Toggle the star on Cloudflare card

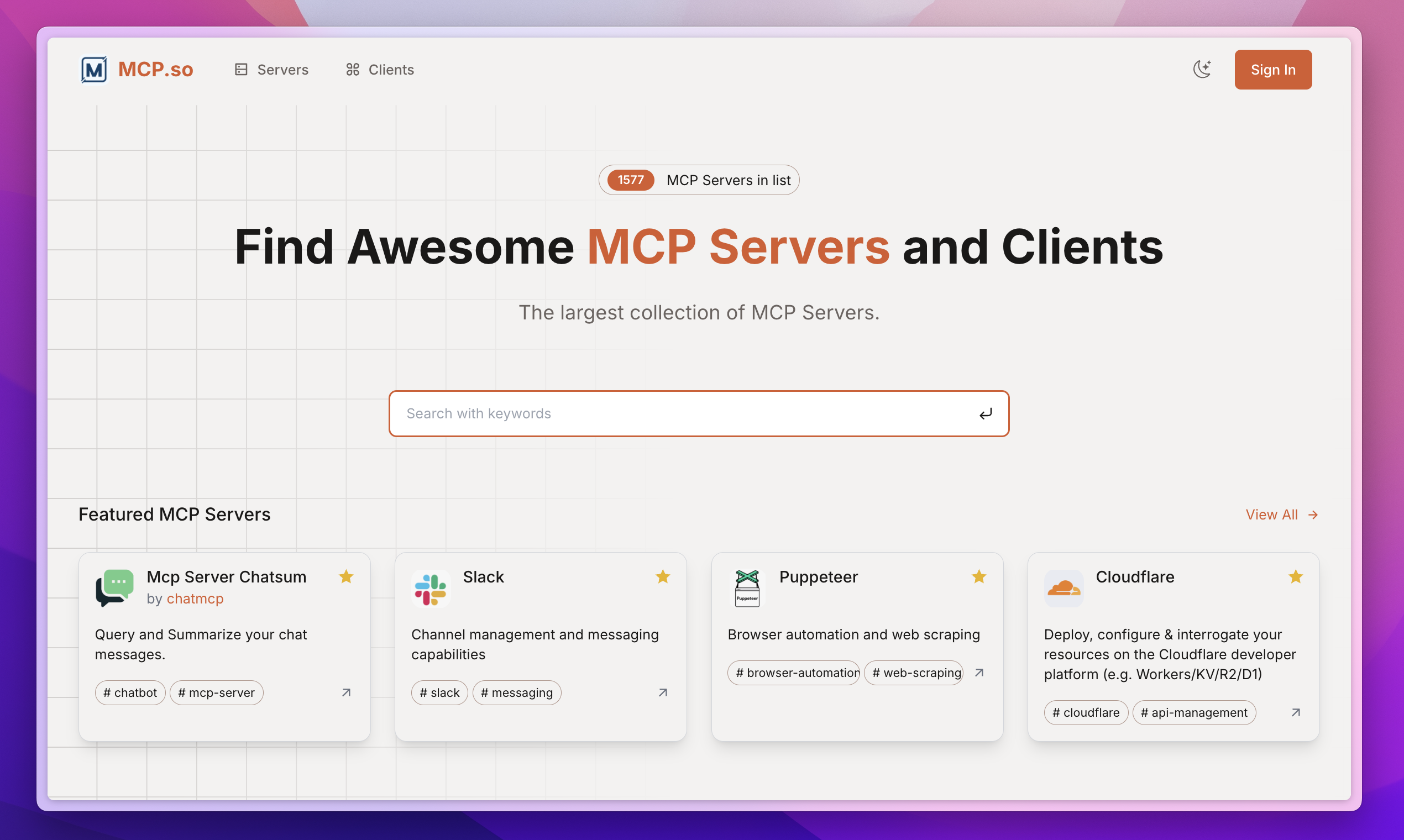click(x=1295, y=577)
